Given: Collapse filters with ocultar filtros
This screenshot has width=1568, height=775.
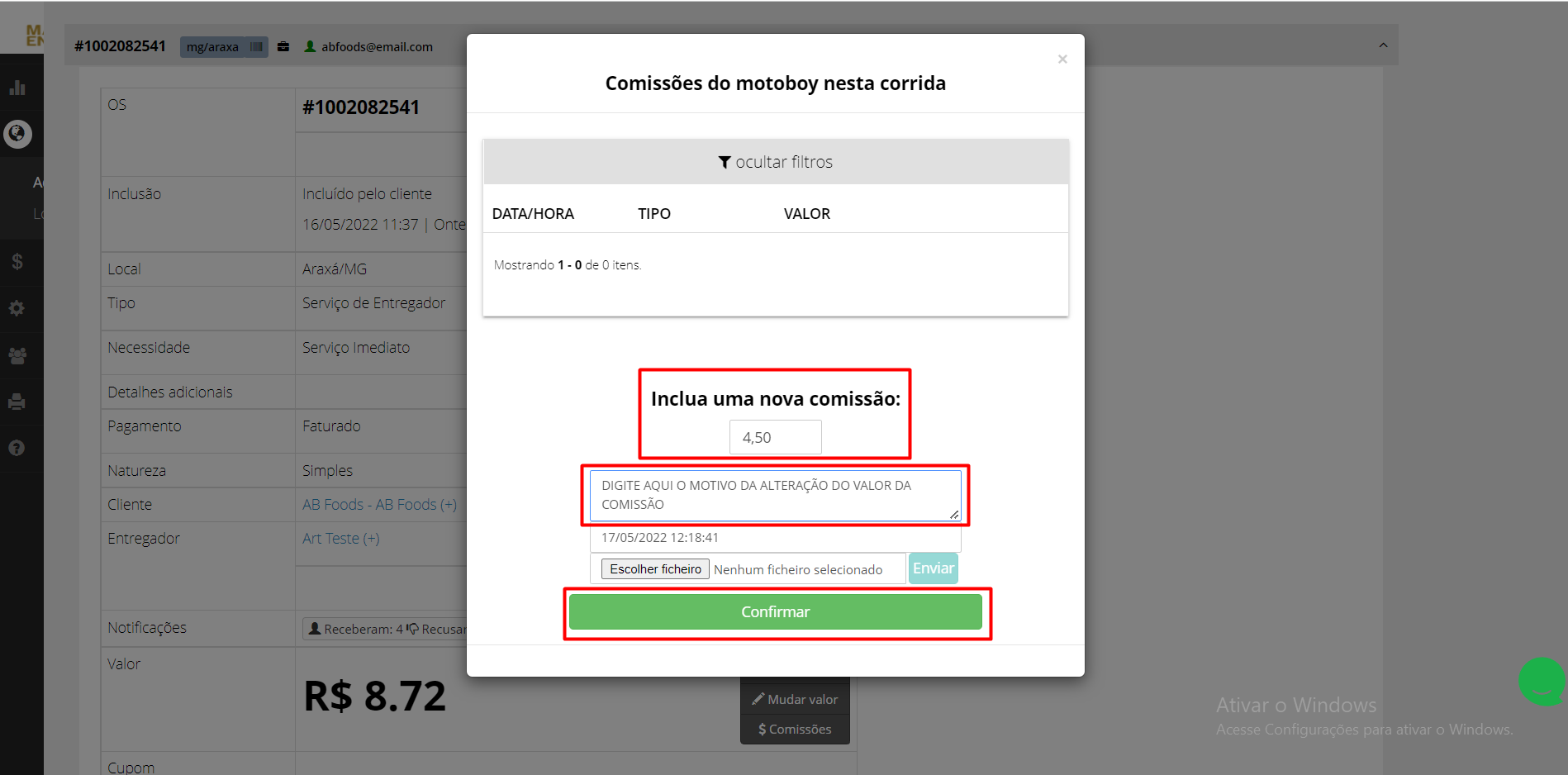Looking at the screenshot, I should coord(776,162).
